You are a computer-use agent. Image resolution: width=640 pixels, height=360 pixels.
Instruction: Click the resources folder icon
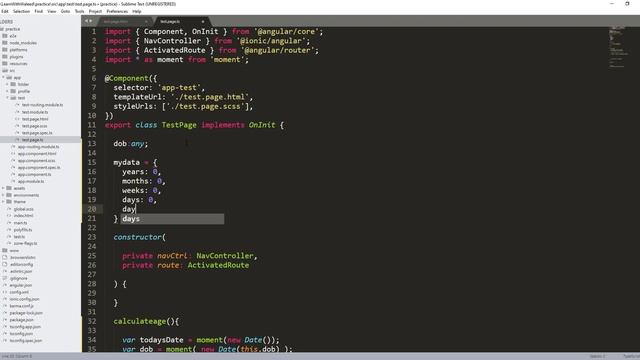[x=5, y=64]
